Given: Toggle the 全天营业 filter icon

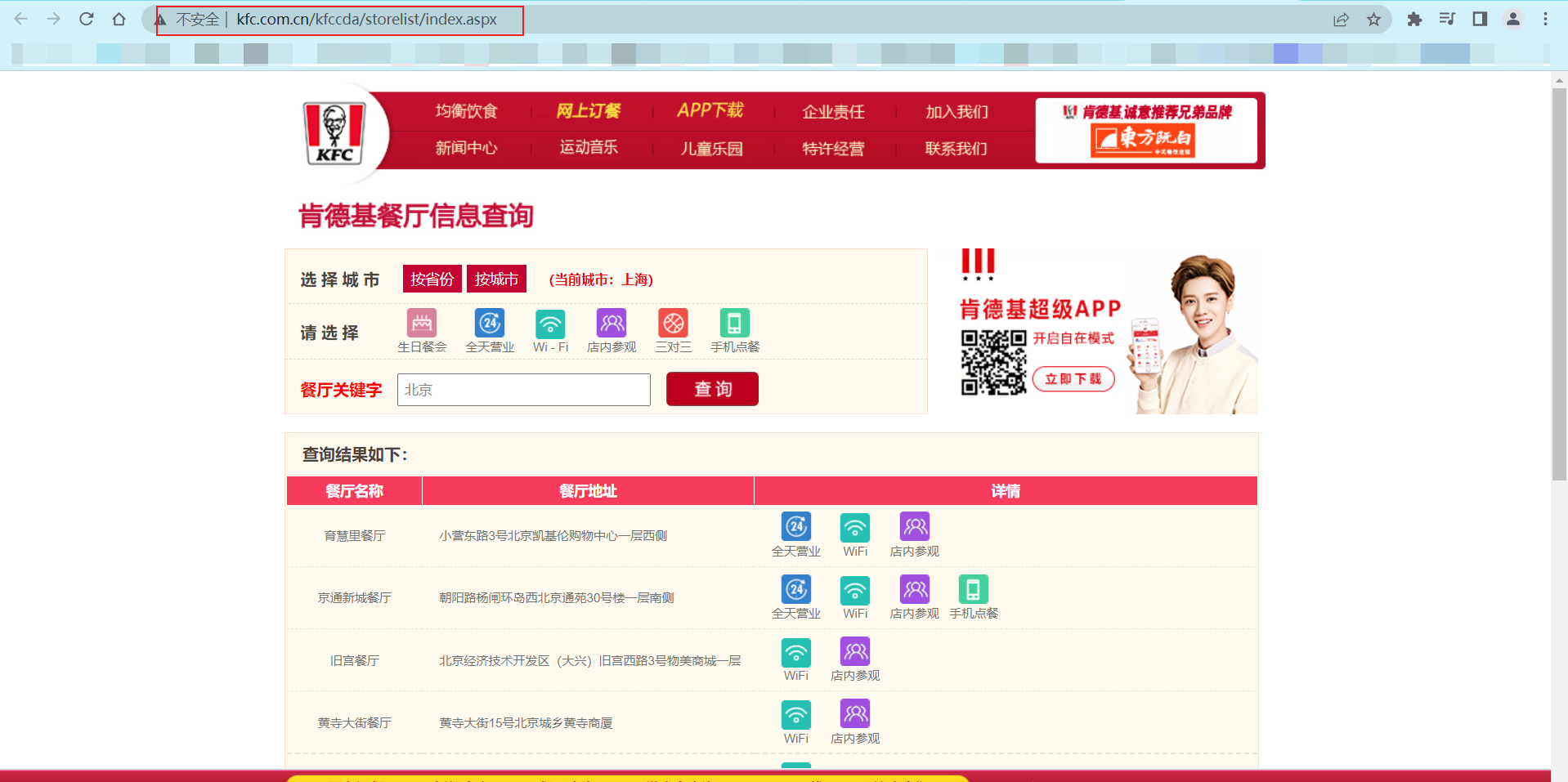Looking at the screenshot, I should point(490,323).
